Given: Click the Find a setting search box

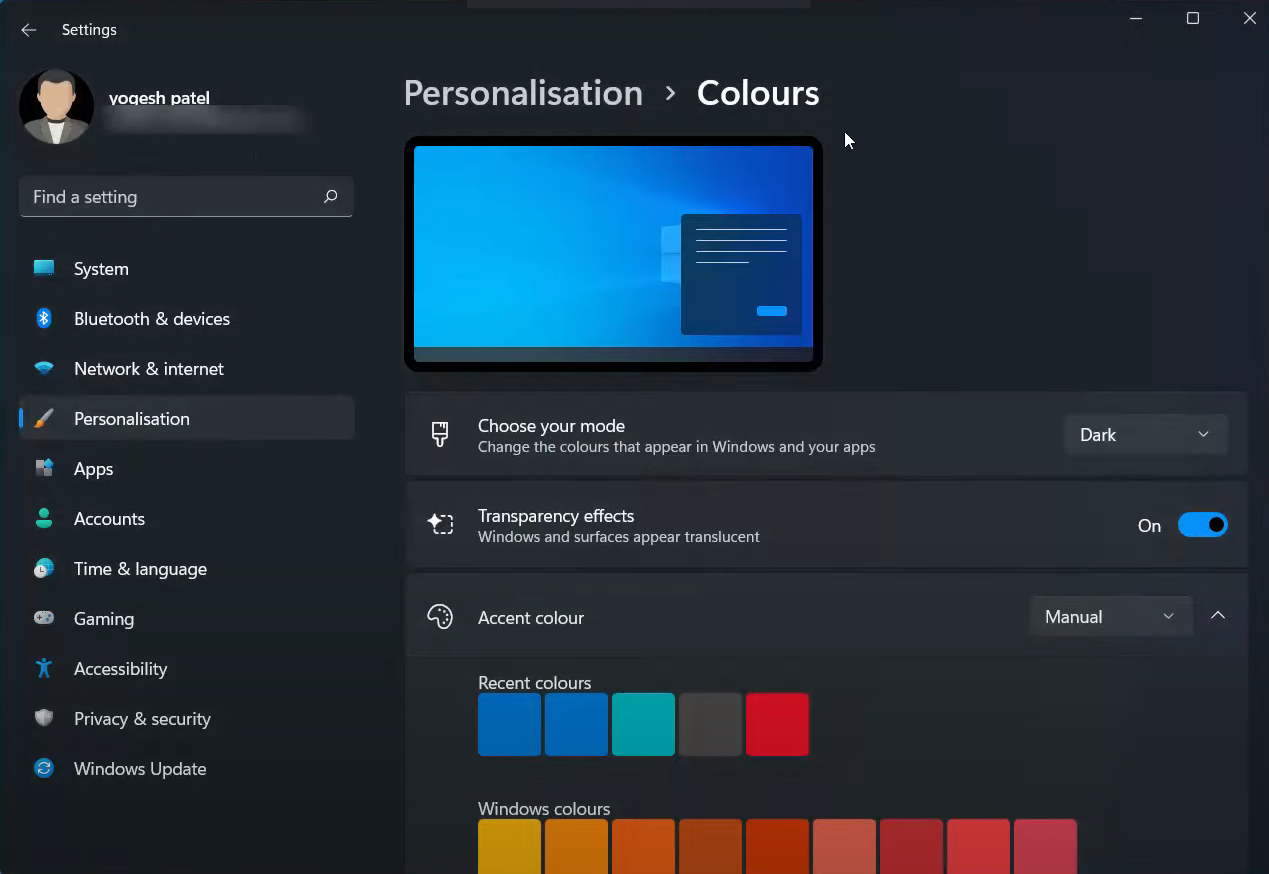Looking at the screenshot, I should (x=170, y=197).
